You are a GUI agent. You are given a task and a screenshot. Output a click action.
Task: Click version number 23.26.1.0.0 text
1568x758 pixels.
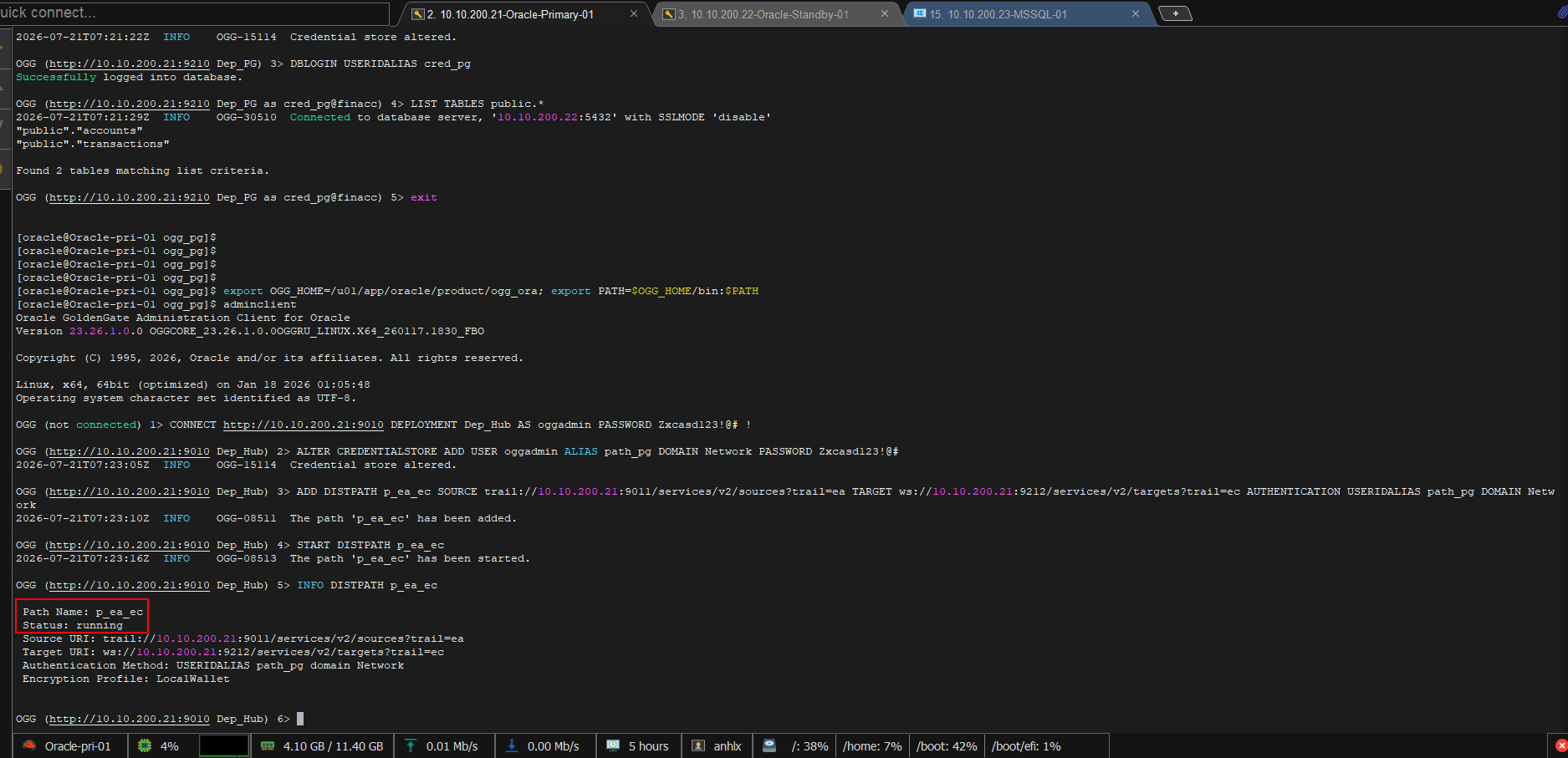coord(106,331)
